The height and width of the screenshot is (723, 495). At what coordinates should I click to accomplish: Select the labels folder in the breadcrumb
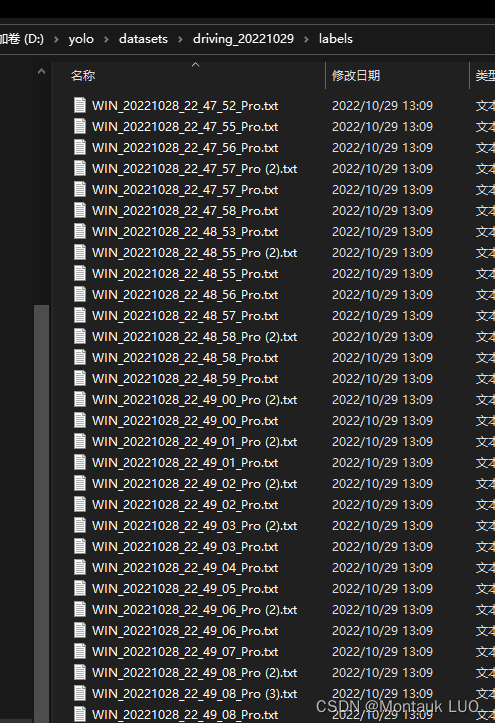pyautogui.click(x=336, y=39)
